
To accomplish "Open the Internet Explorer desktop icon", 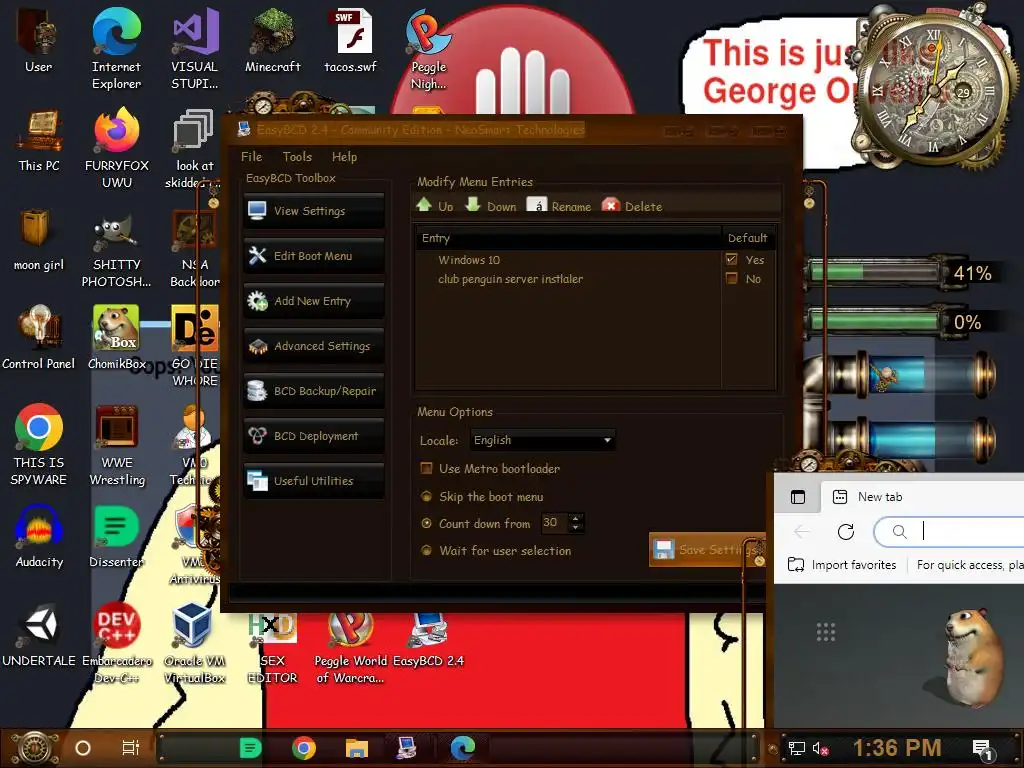I will [116, 49].
